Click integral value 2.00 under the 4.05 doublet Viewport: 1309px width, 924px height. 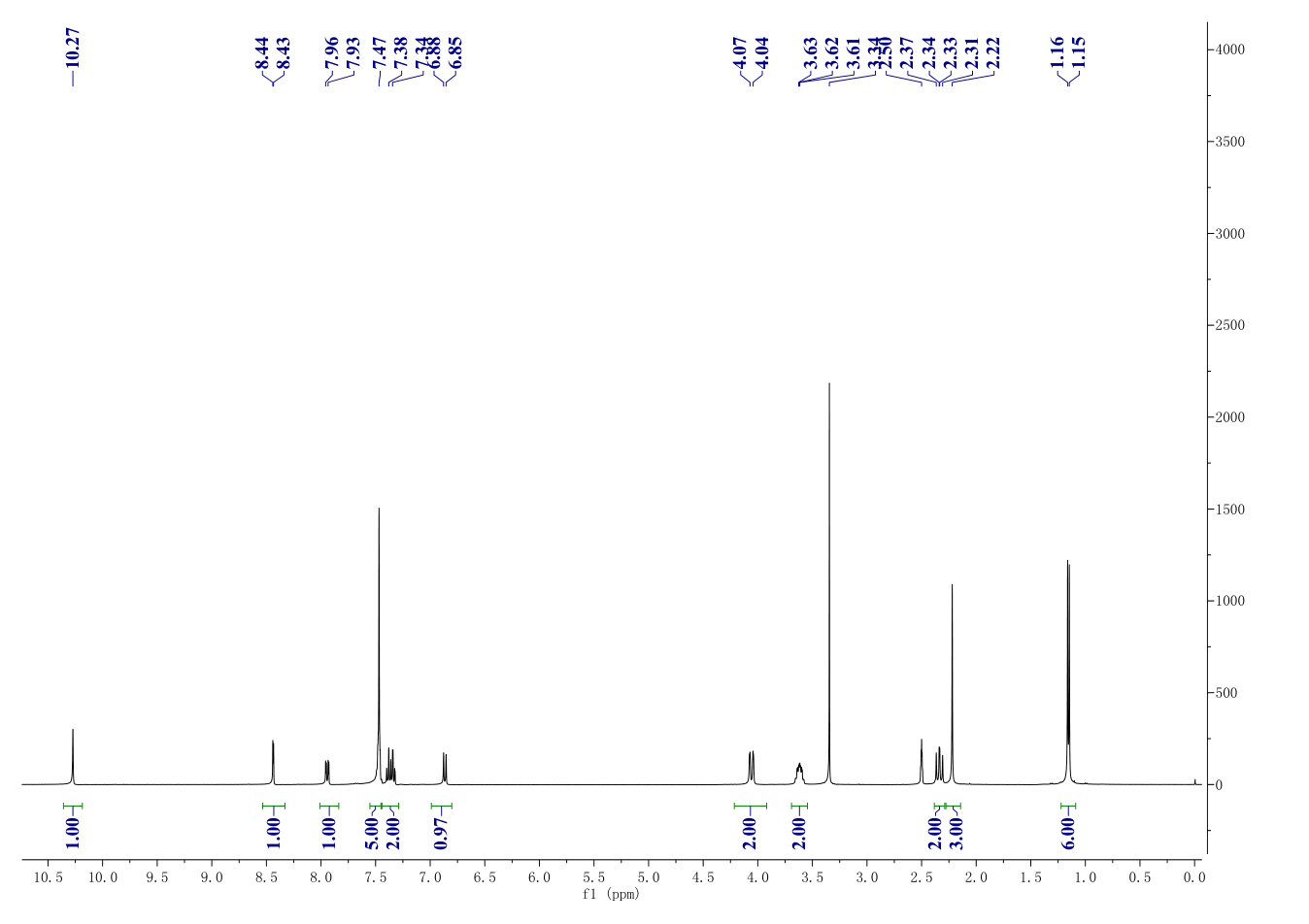750,834
